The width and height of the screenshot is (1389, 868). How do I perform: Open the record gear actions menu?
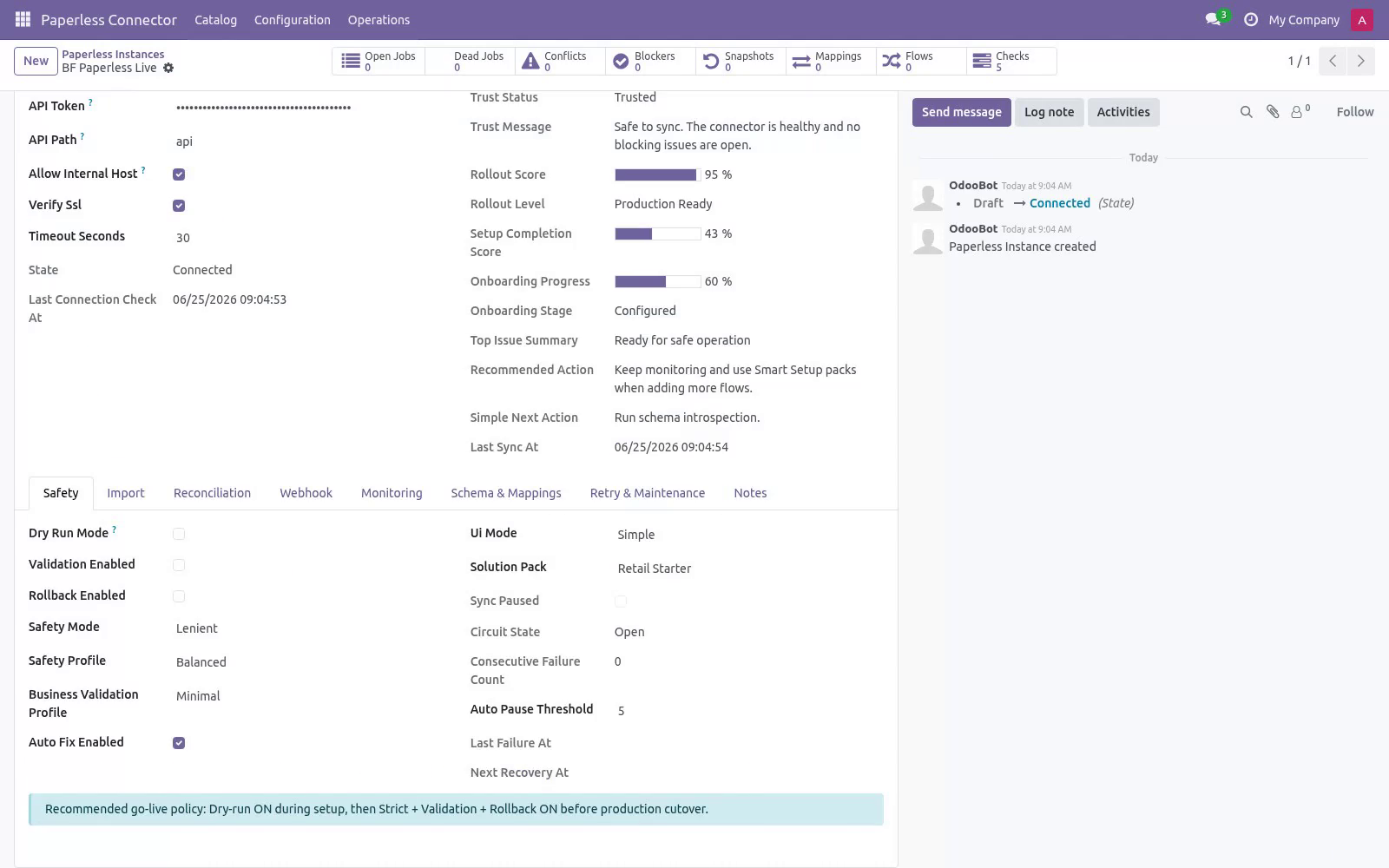[x=168, y=68]
